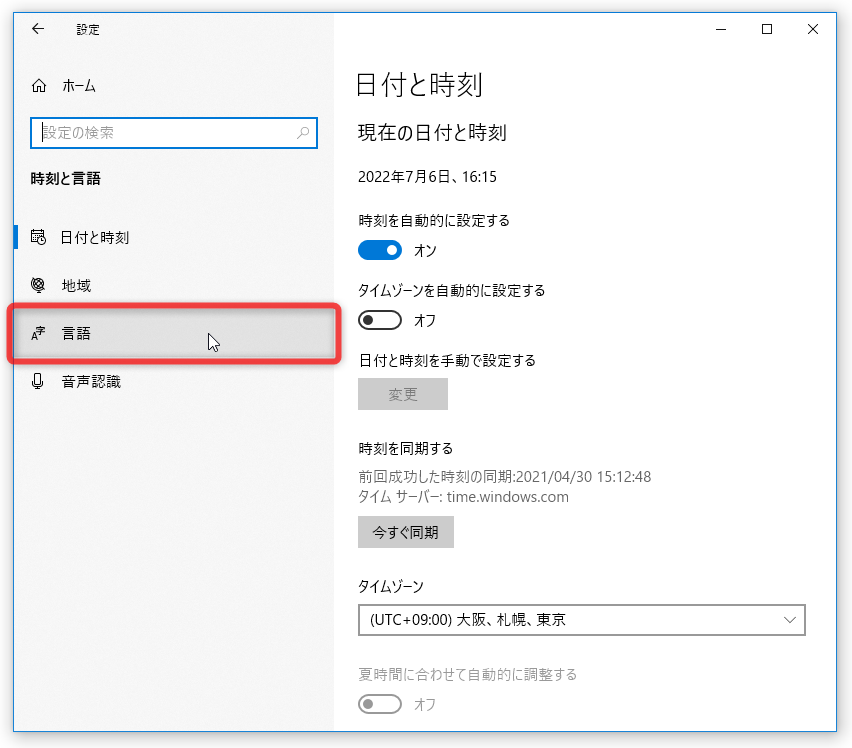The width and height of the screenshot is (852, 748).
Task: Click the 音声認識 microphone icon
Action: 37,381
